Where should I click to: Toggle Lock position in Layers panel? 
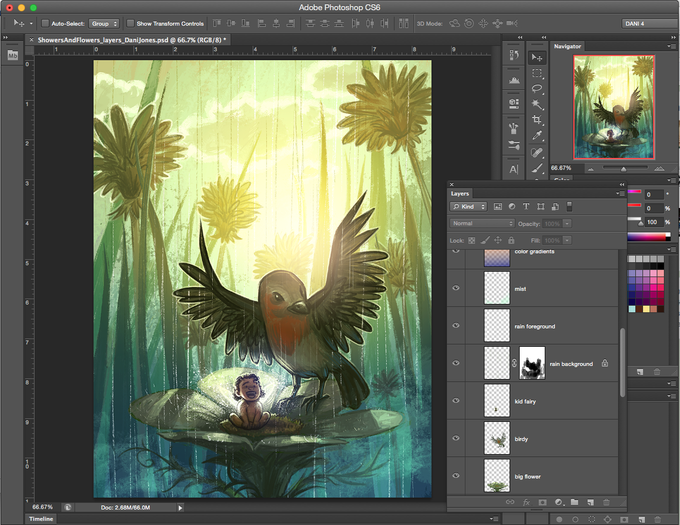(x=498, y=240)
